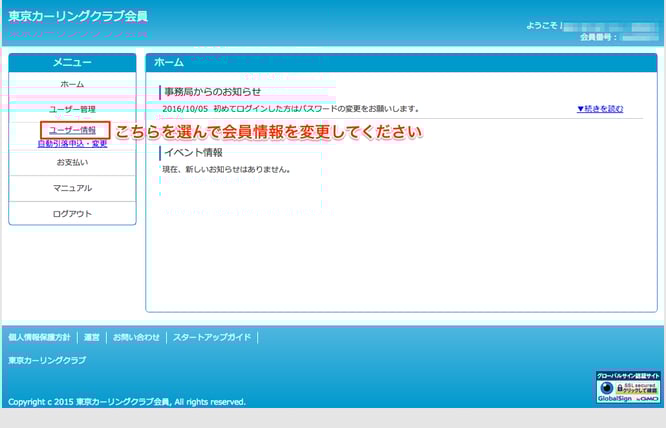This screenshot has width=666, height=428.
Task: Click the イベント情報 heading
Action: pyautogui.click(x=193, y=152)
